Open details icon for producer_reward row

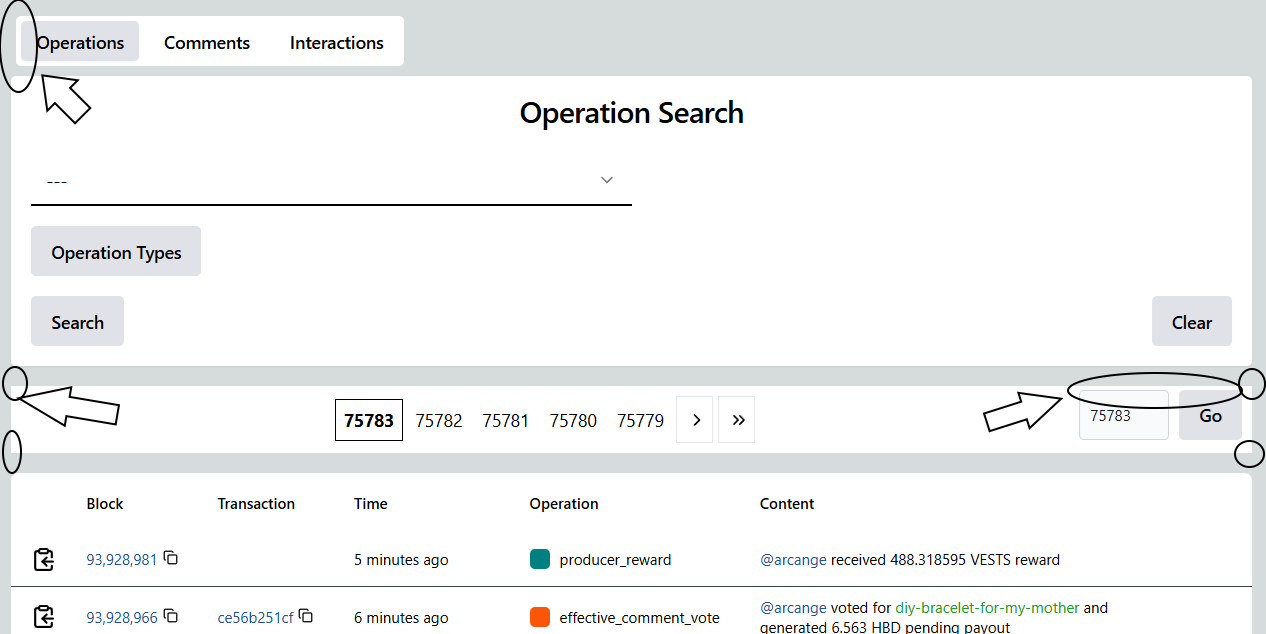43,560
